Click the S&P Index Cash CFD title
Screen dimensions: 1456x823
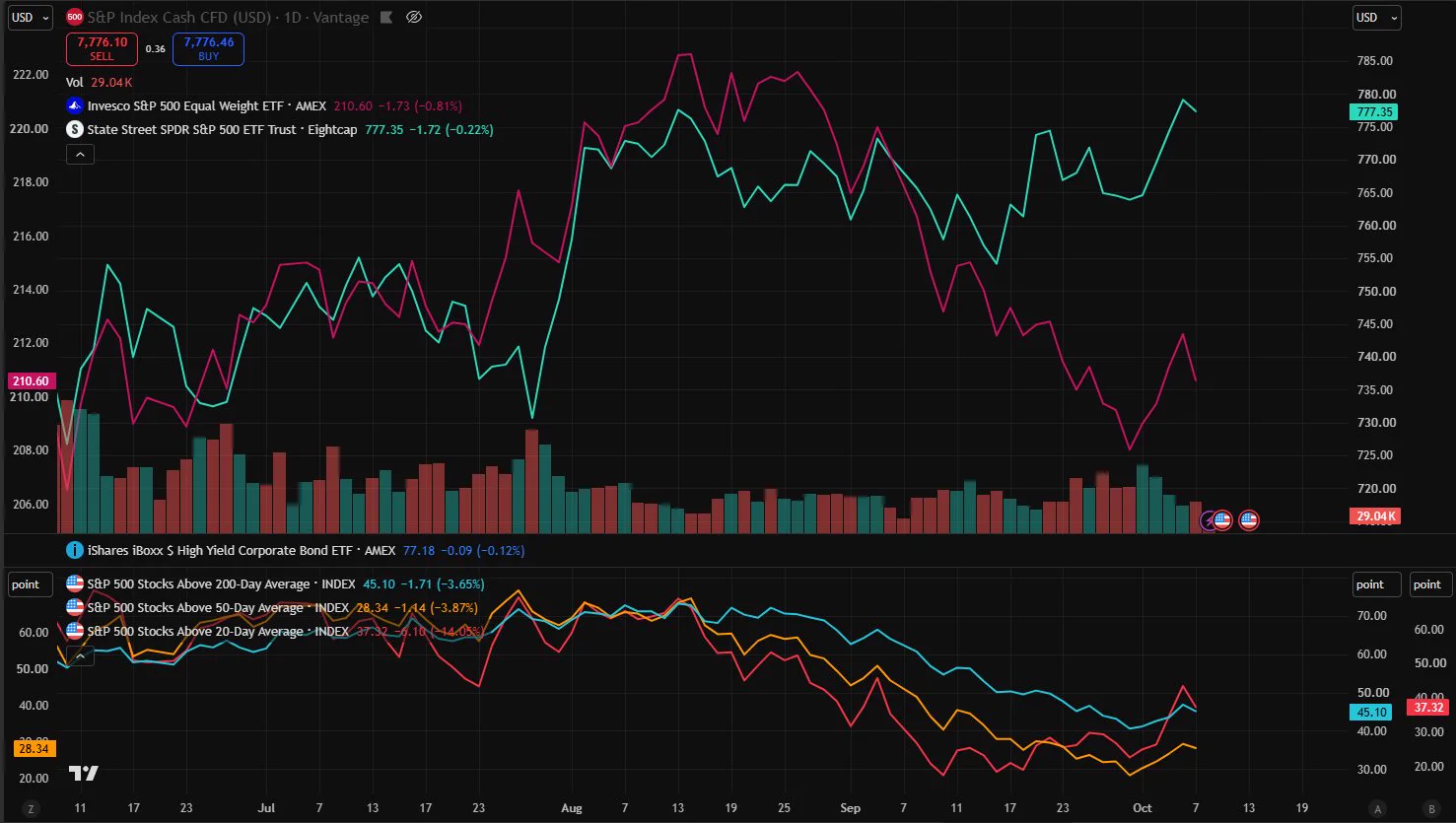(x=228, y=18)
